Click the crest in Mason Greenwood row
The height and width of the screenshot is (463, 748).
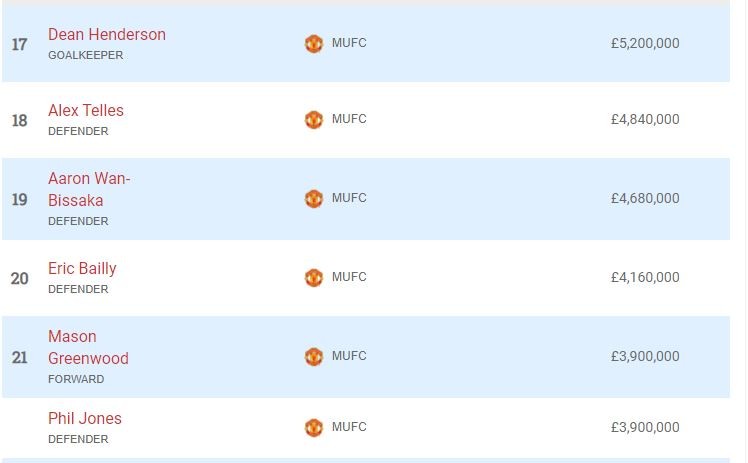point(314,357)
